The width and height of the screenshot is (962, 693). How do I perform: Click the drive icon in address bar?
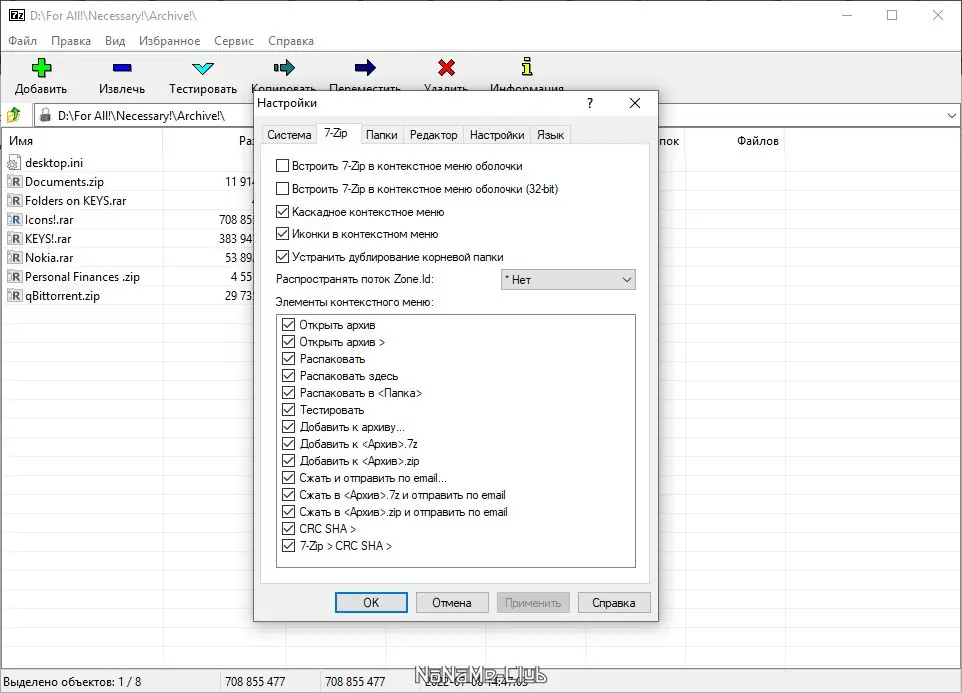click(45, 115)
